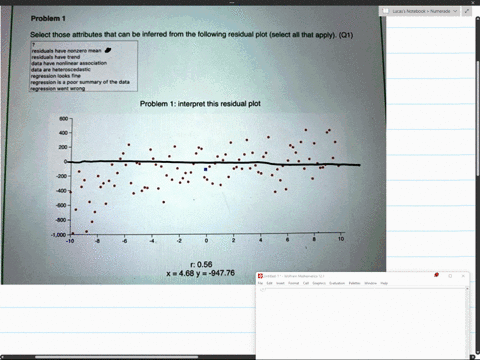Open the Help menu in Mathematica
Viewport: 480px width, 360px height.
(x=384, y=283)
